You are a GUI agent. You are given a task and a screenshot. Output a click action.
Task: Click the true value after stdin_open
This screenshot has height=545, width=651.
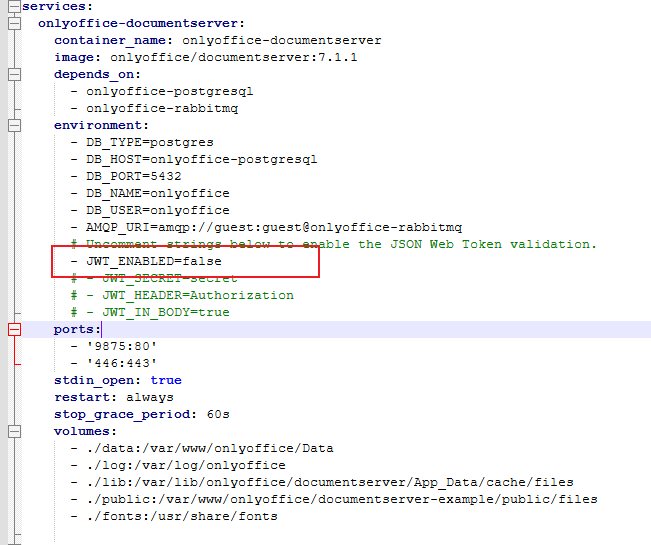[166, 380]
